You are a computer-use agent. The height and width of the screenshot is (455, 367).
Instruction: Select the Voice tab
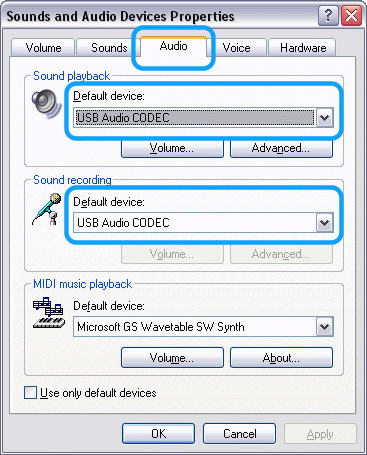click(x=236, y=48)
